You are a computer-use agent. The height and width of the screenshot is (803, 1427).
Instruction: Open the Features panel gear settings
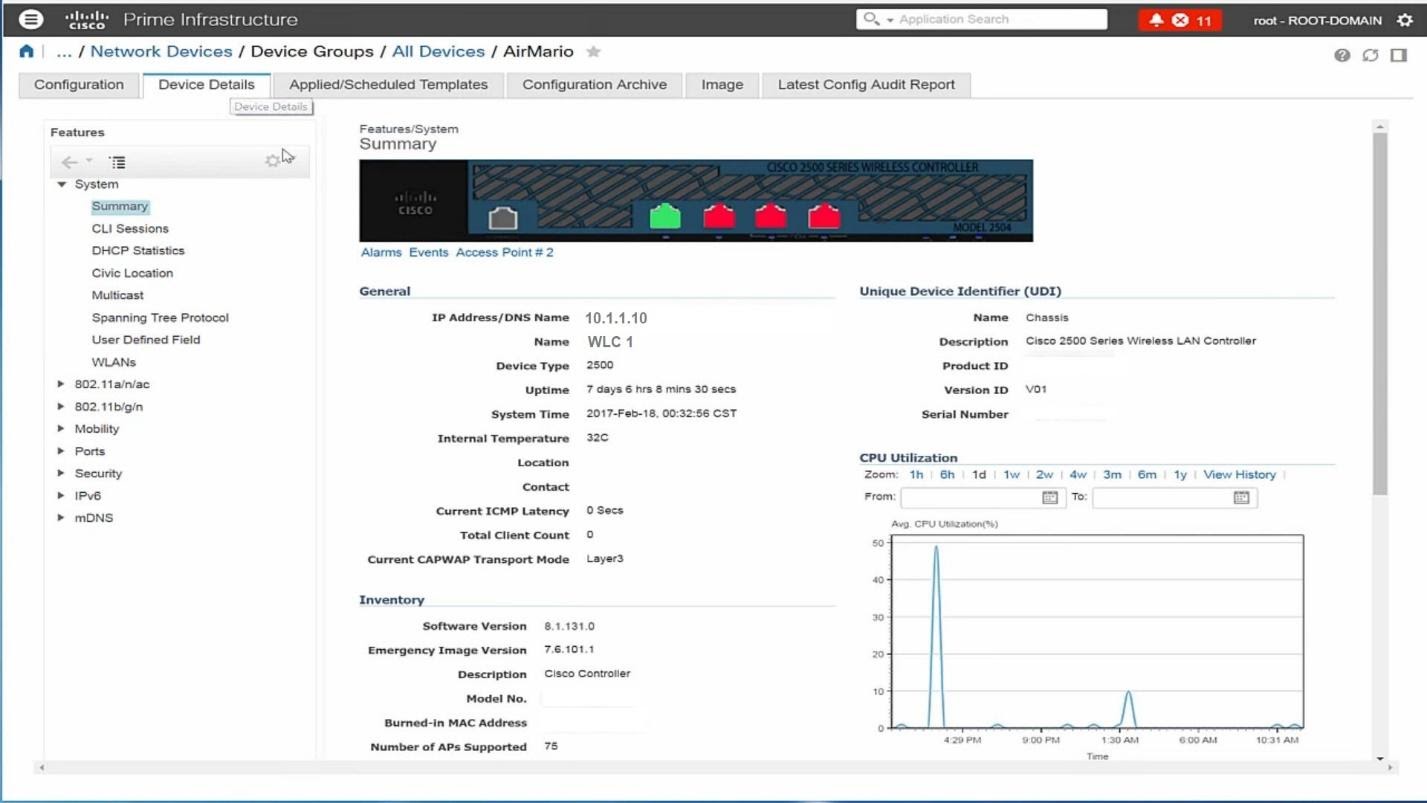[x=272, y=160]
